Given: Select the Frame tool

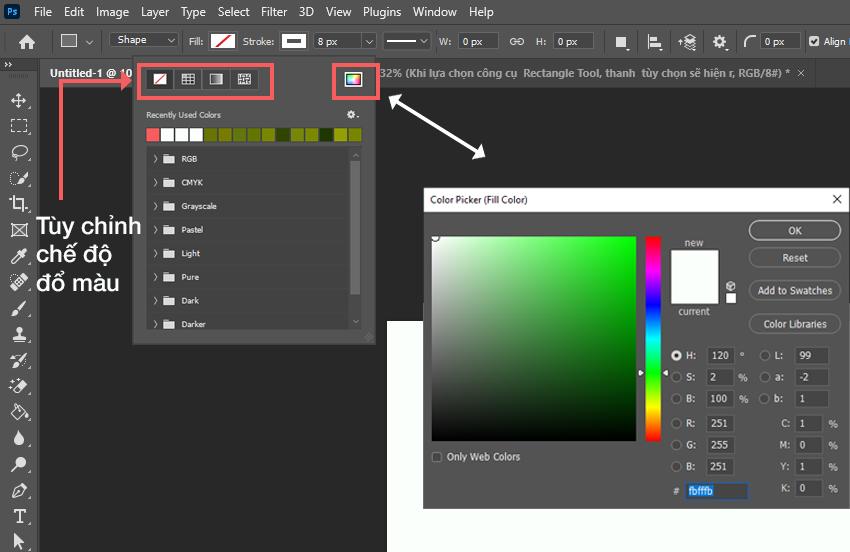Looking at the screenshot, I should click(x=19, y=230).
